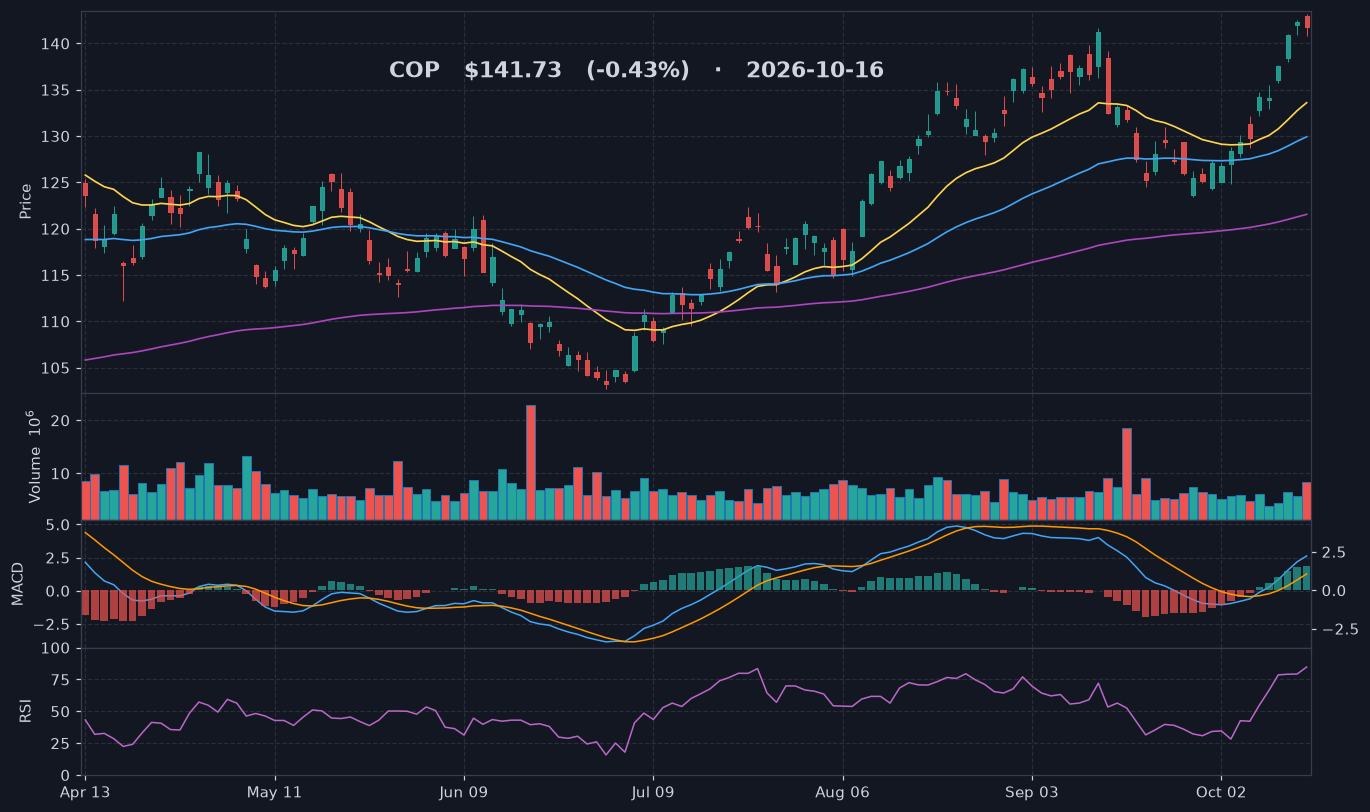Click the 135 price tick label
This screenshot has height=812, width=1370.
(x=57, y=90)
